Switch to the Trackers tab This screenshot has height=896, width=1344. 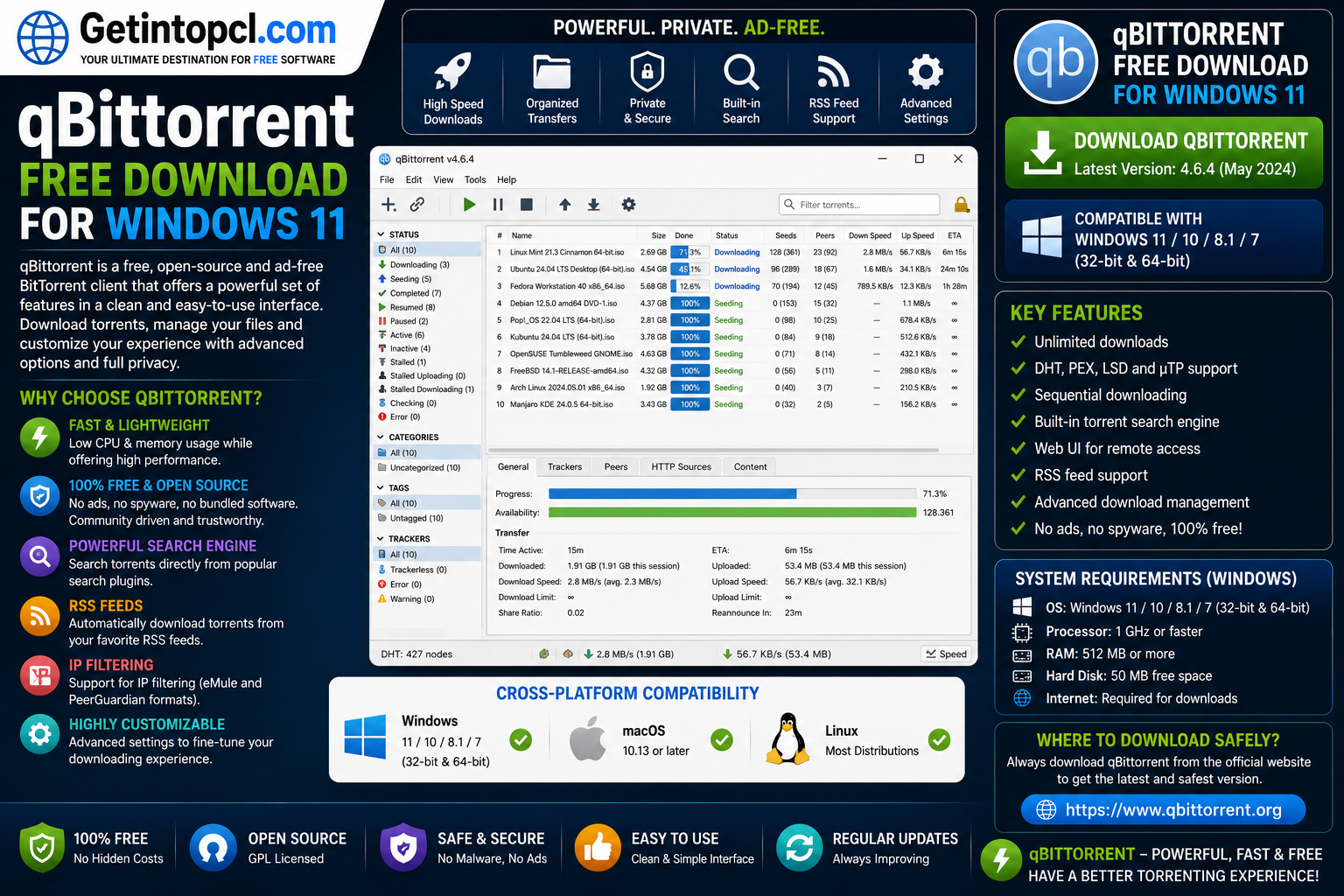tap(564, 466)
